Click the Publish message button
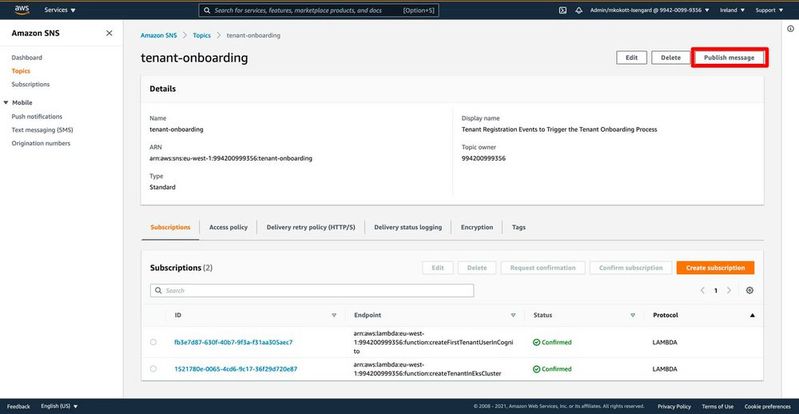Image resolution: width=799 pixels, height=414 pixels. pyautogui.click(x=729, y=58)
